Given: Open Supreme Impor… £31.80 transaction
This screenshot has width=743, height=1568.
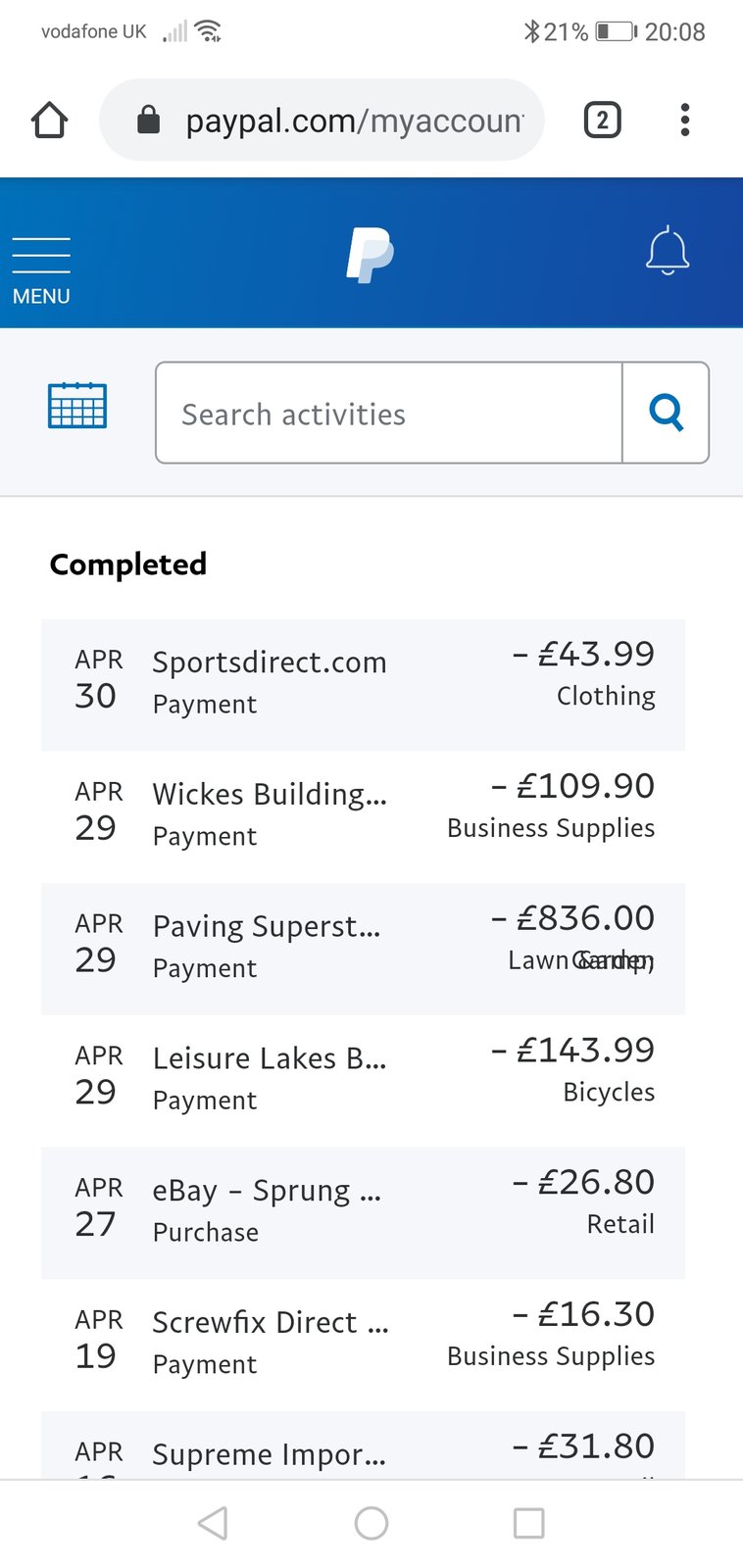Looking at the screenshot, I should [363, 1445].
